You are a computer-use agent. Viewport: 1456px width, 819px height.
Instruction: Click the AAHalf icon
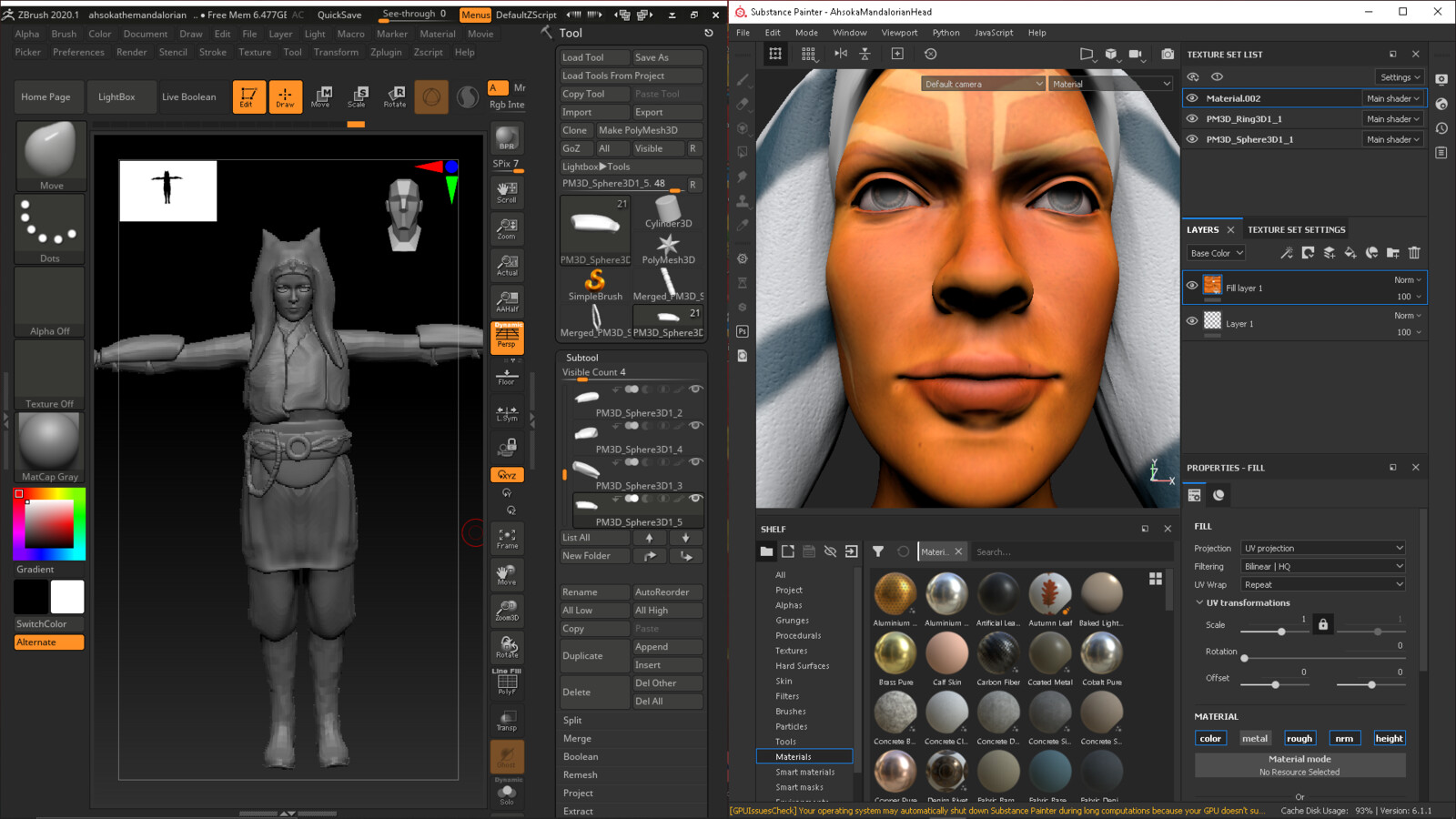[x=507, y=301]
